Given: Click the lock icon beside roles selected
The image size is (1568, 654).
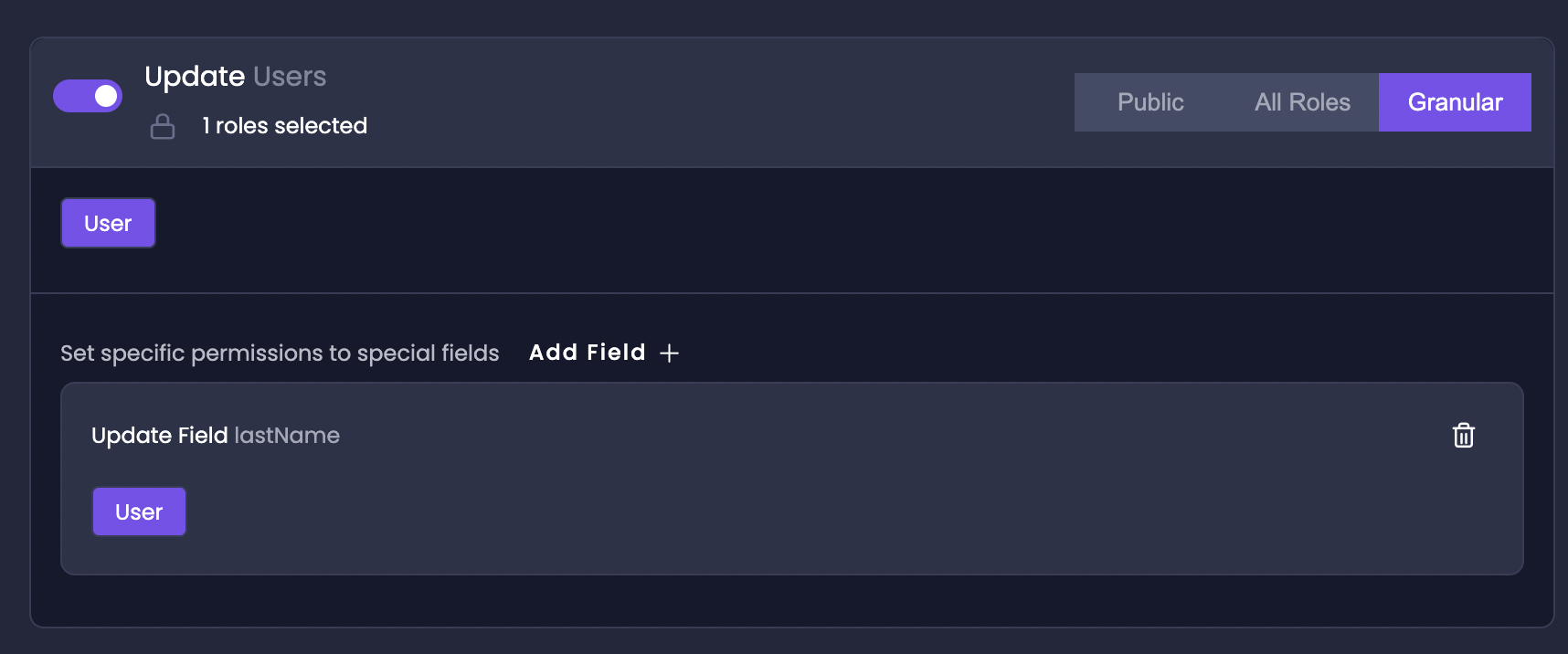Looking at the screenshot, I should coord(163,127).
